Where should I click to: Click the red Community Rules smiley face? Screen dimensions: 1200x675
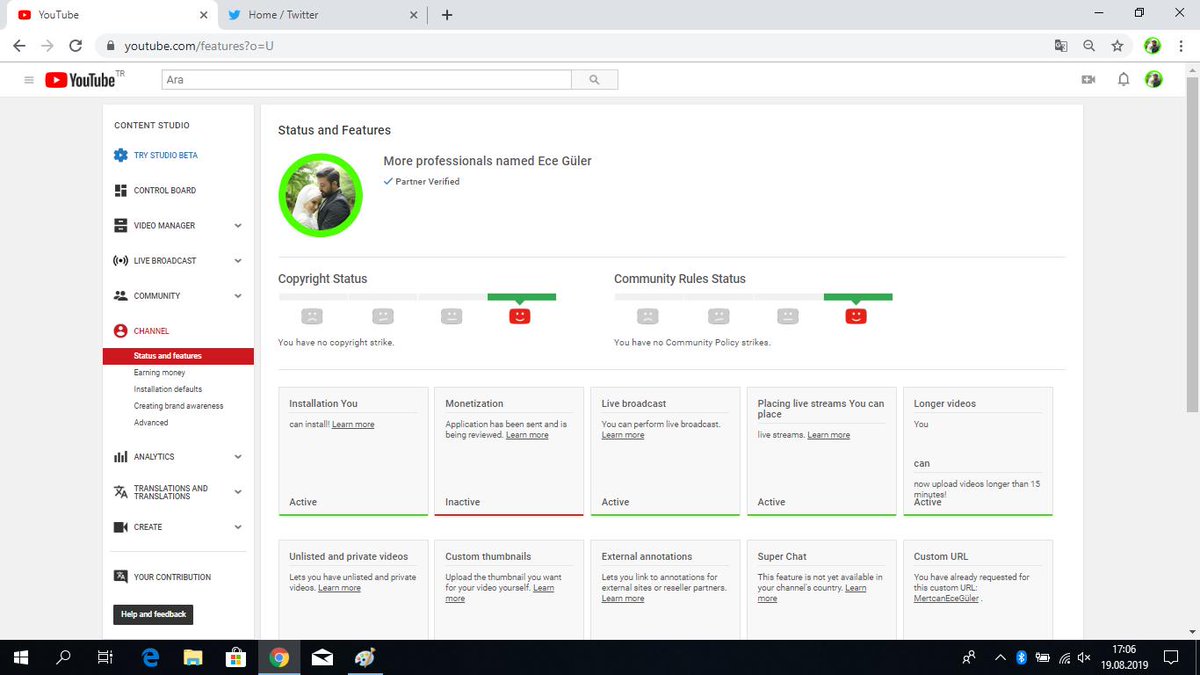coord(855,316)
